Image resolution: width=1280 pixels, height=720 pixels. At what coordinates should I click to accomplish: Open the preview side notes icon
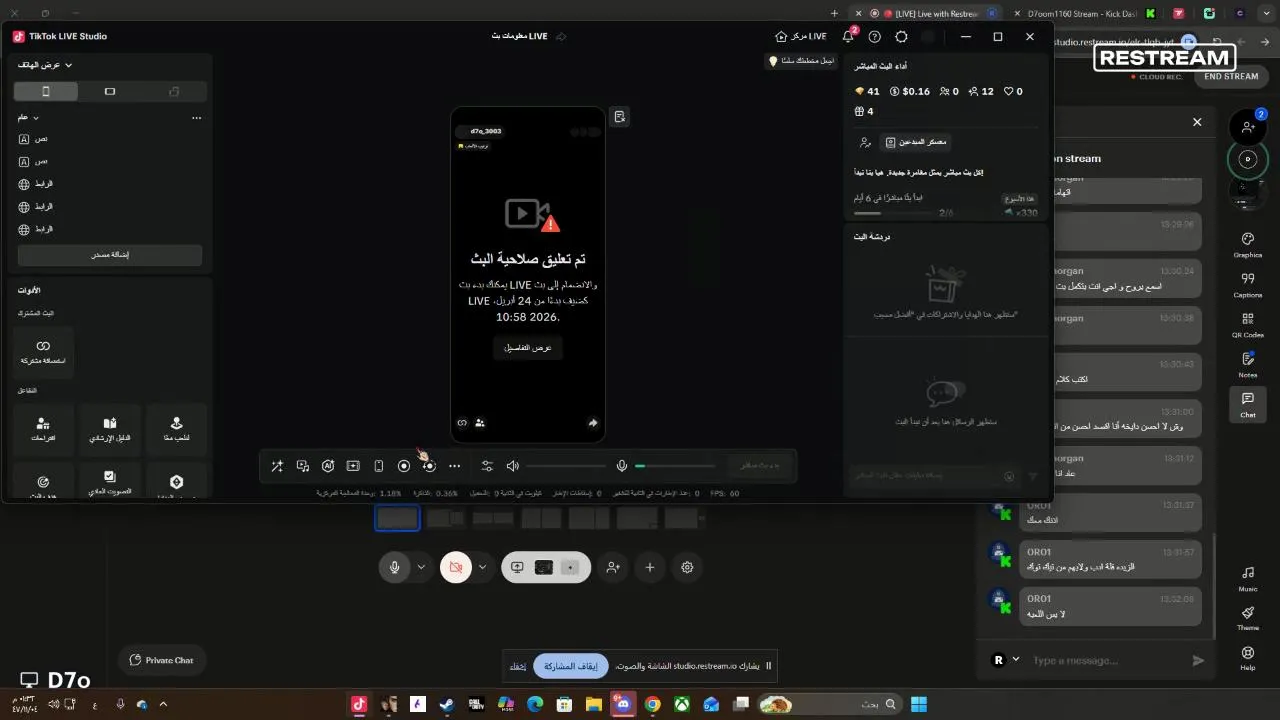620,117
